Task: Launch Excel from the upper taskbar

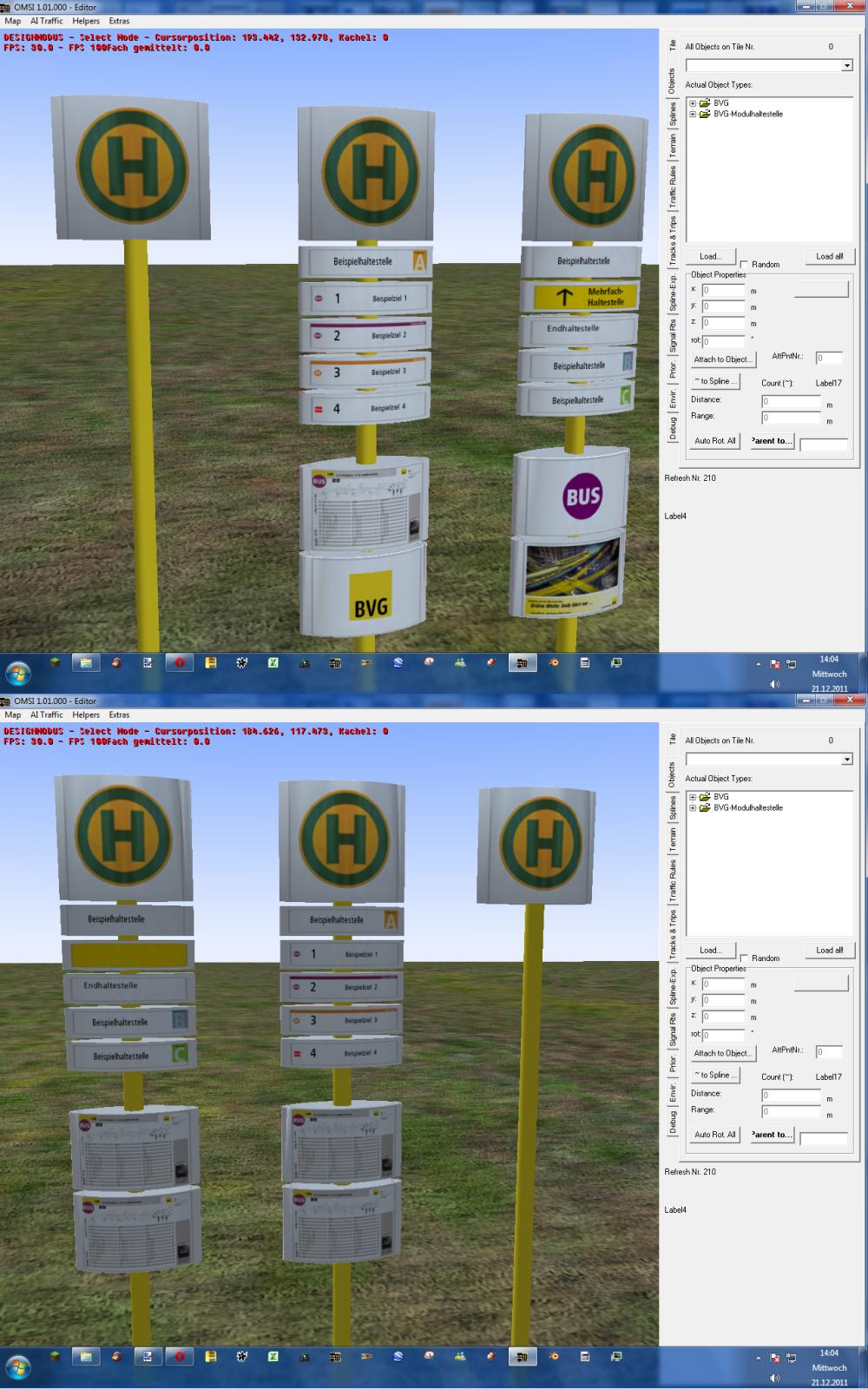Action: (273, 662)
